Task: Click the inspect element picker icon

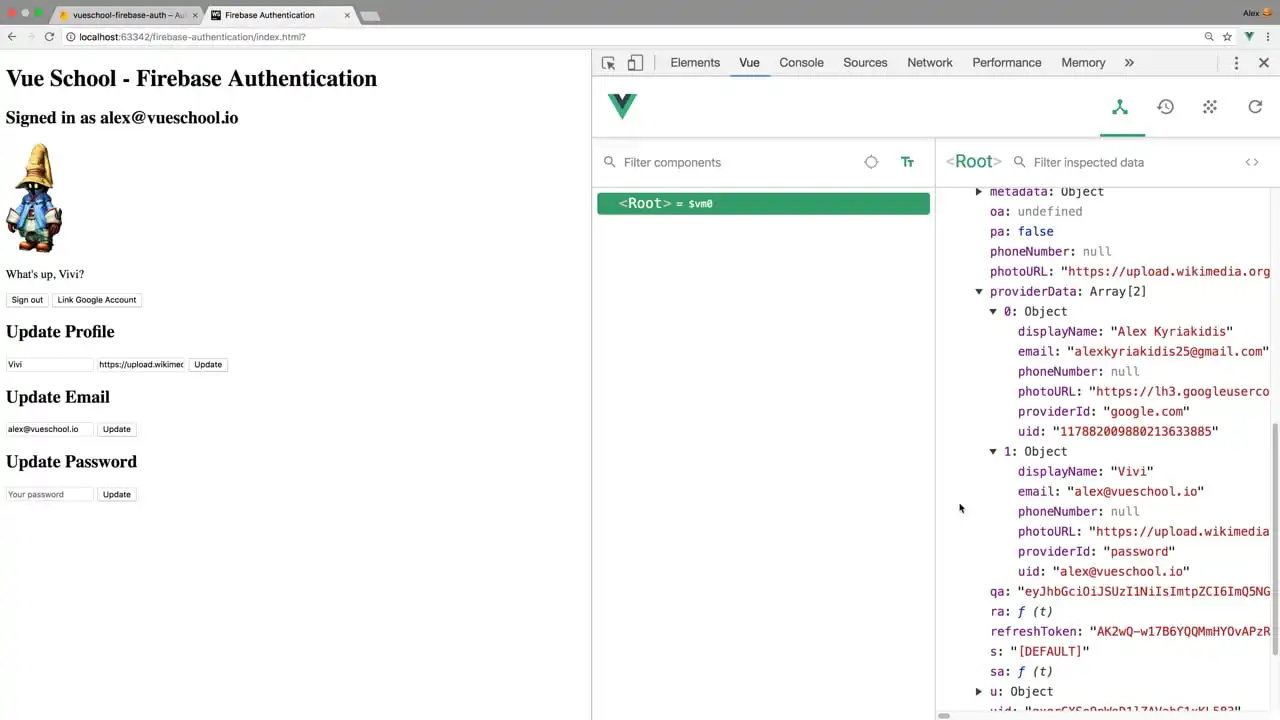Action: click(608, 63)
